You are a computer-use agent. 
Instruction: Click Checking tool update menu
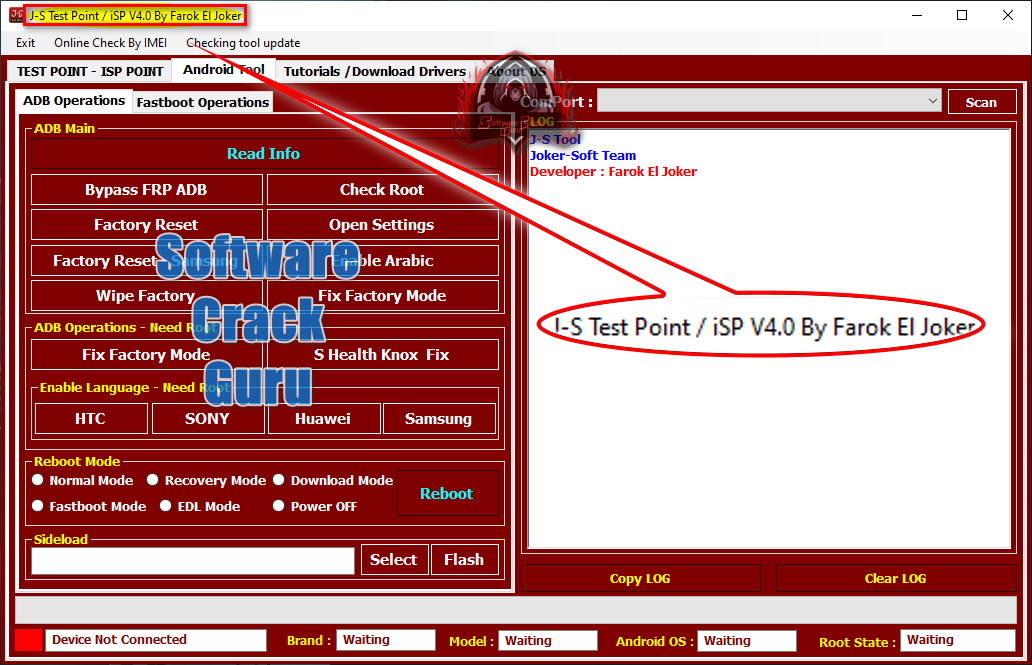[x=243, y=43]
